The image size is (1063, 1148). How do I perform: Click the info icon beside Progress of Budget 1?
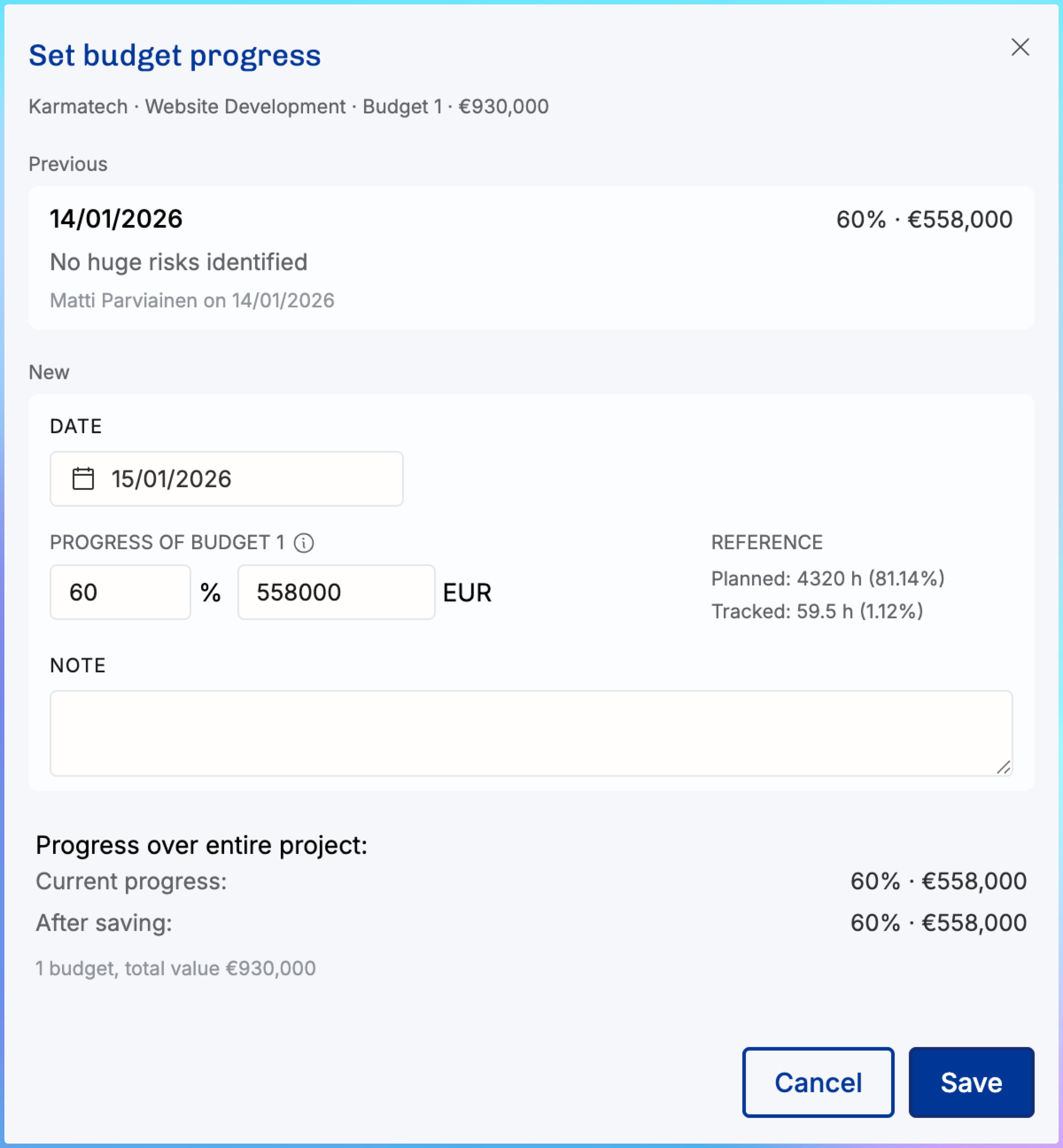(x=304, y=543)
